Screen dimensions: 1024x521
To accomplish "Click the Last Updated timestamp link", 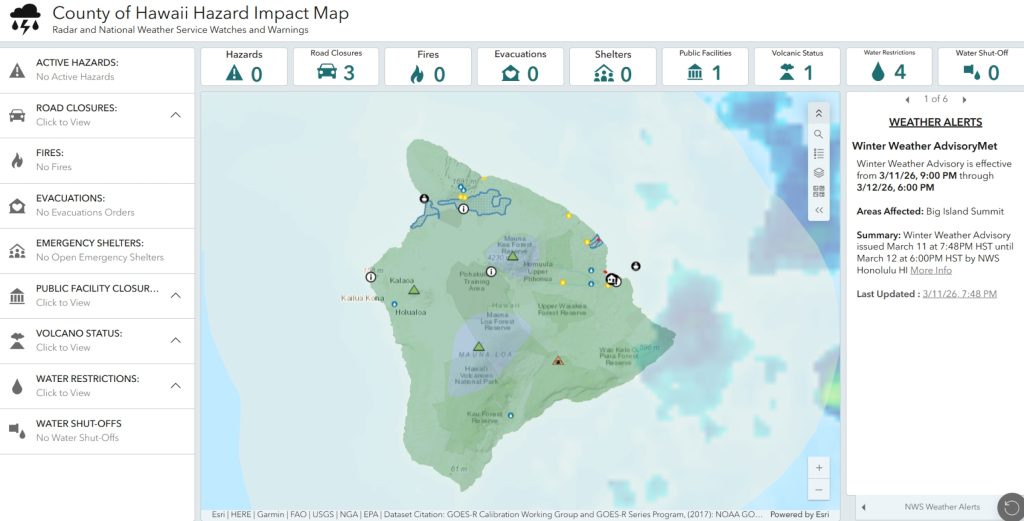I will [959, 294].
